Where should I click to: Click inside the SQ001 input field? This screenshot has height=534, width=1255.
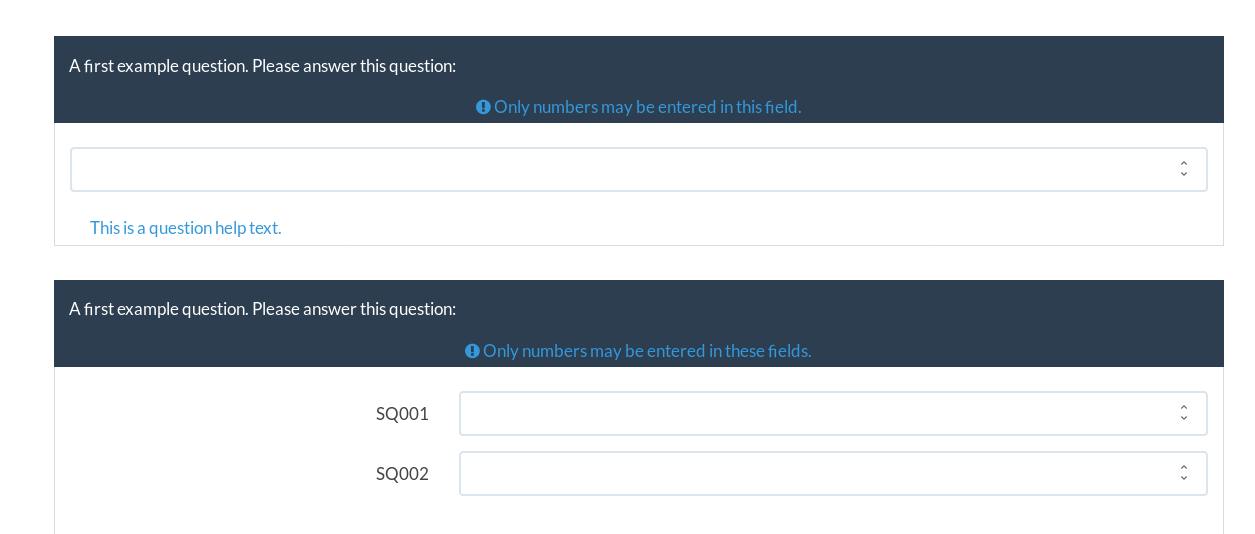(x=833, y=413)
